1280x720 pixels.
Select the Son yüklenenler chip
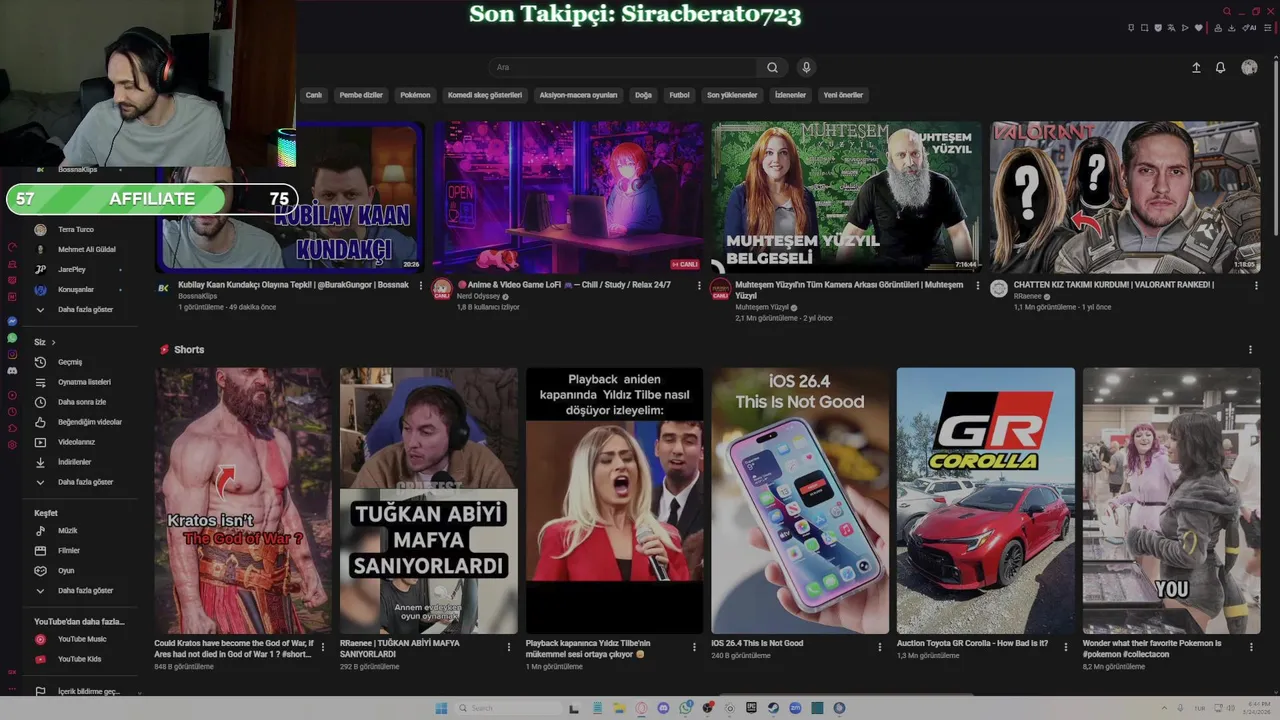pos(732,95)
